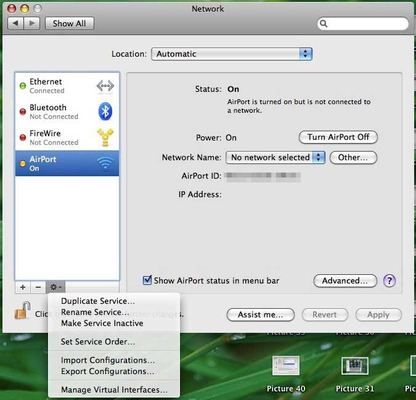This screenshot has width=416, height=400.
Task: Select the FireWire service in the list
Action: tap(67, 137)
